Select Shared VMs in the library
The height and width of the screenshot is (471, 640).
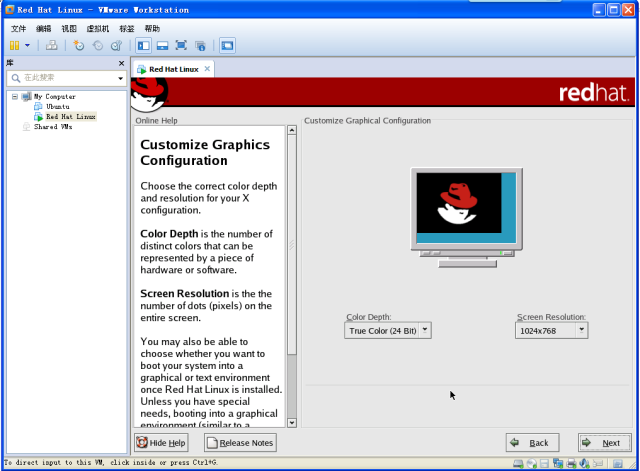pos(53,127)
